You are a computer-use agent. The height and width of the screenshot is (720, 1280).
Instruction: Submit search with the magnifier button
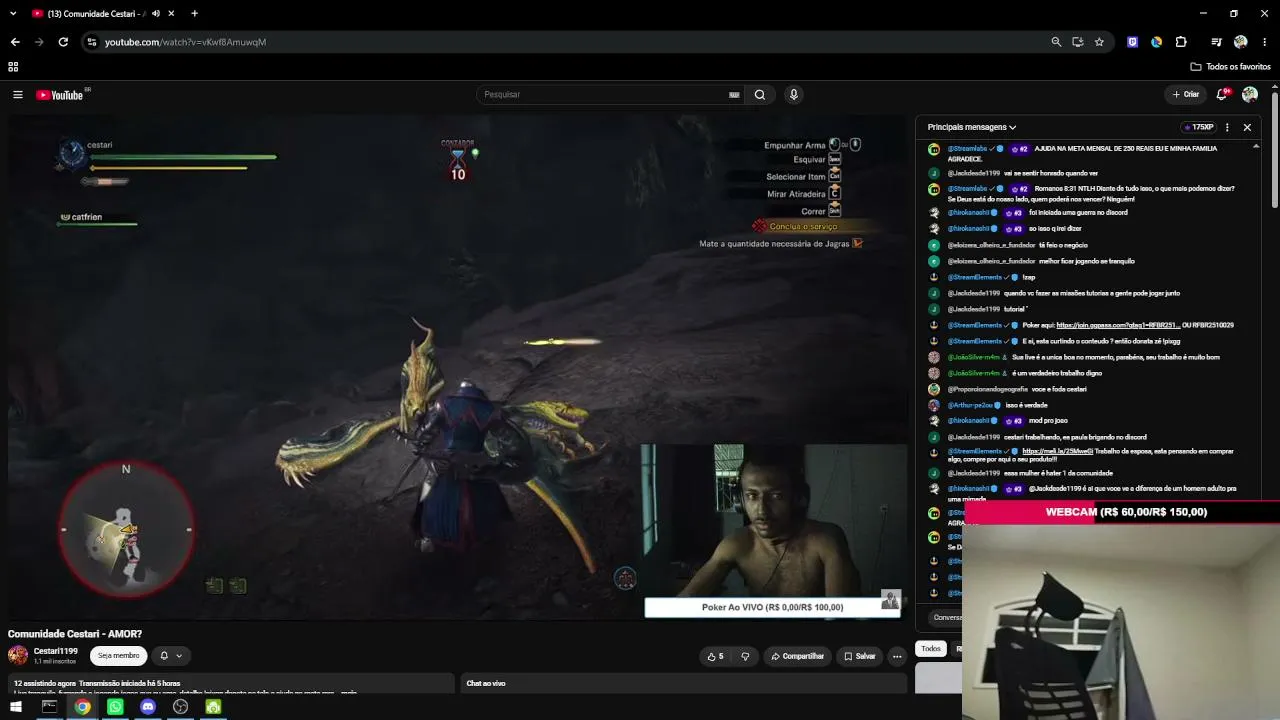[760, 95]
